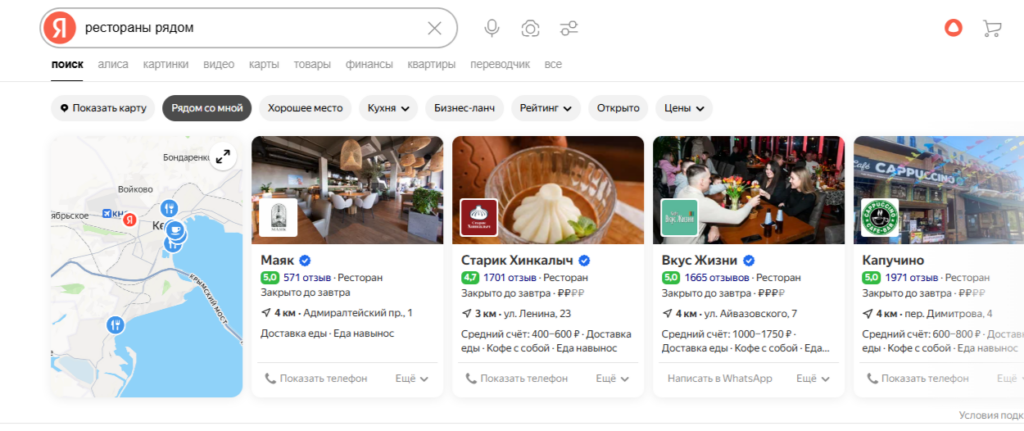Enable the 'Хорошее место' filter

tap(305, 108)
